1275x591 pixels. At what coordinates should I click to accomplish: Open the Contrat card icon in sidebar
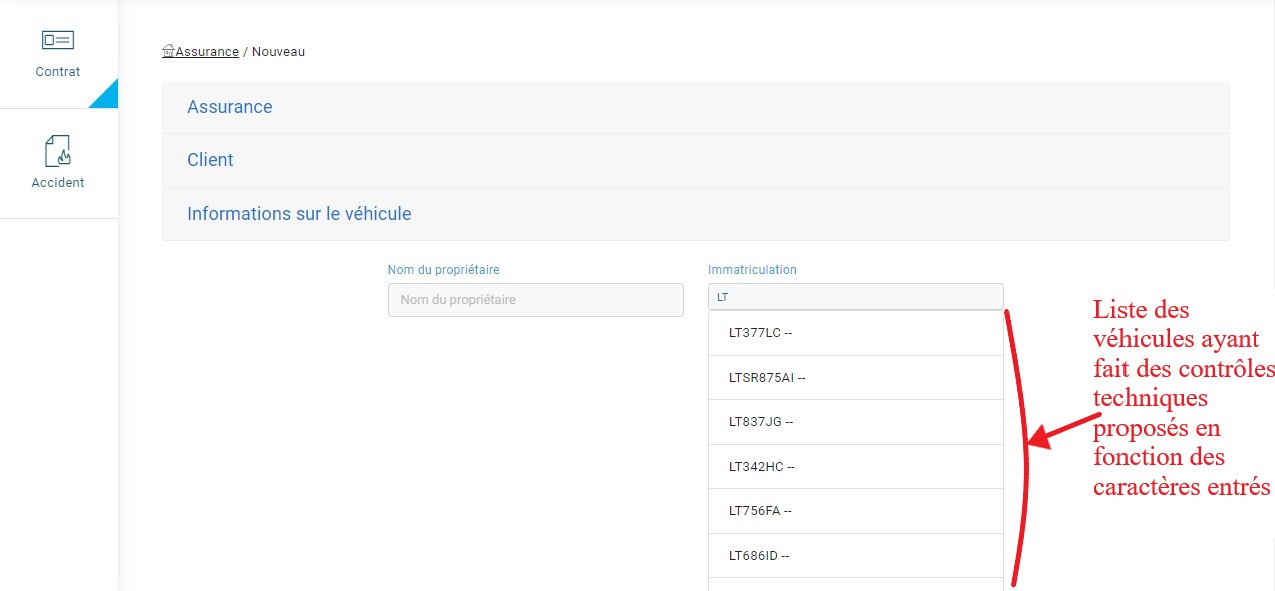[x=58, y=40]
